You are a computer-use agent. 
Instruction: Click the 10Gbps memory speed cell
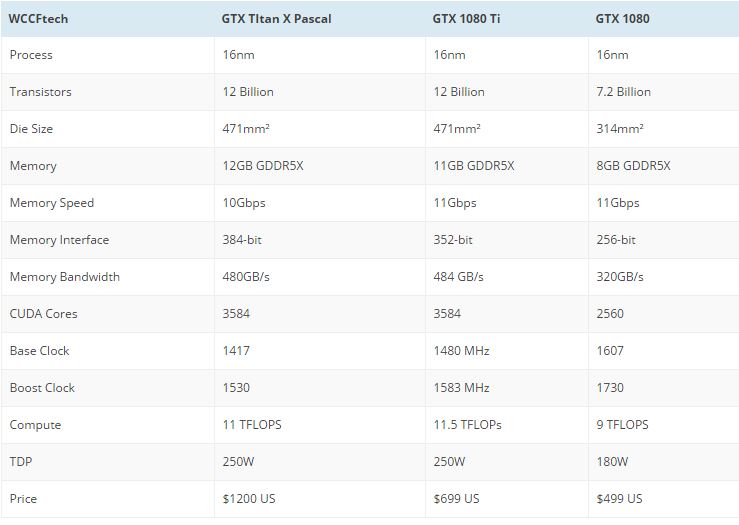coord(243,203)
